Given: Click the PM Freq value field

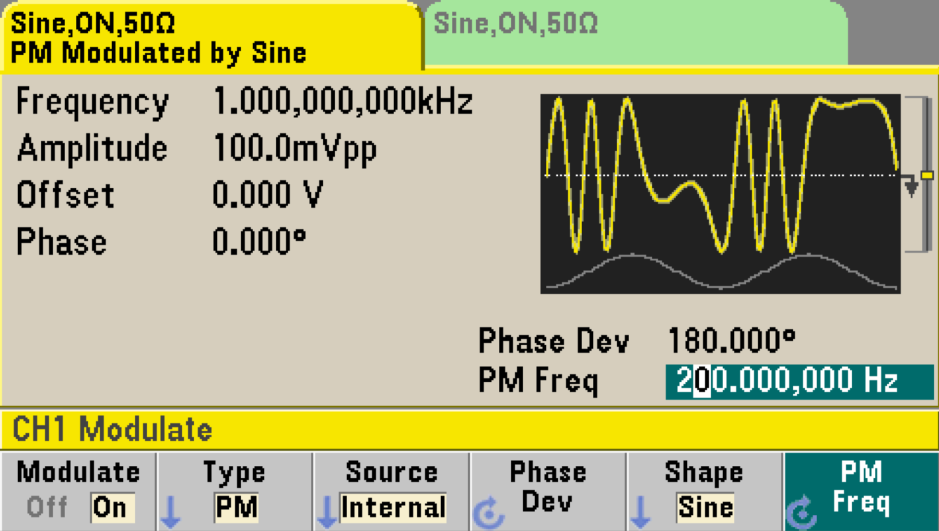Looking at the screenshot, I should point(799,381).
